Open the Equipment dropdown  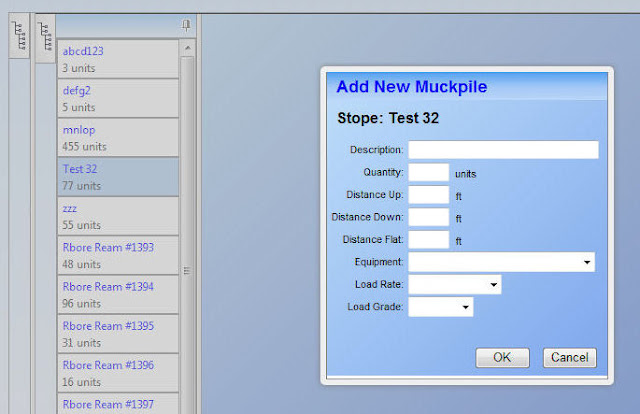tap(502, 262)
